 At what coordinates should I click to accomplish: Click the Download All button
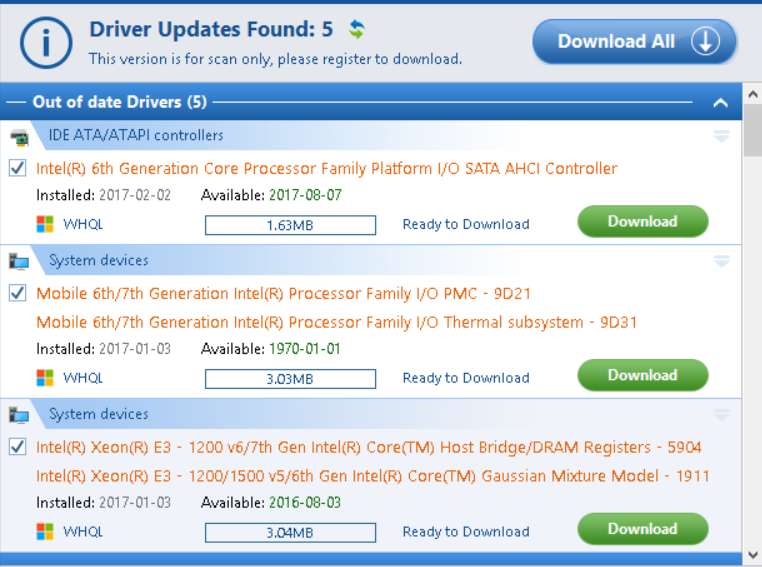click(634, 41)
